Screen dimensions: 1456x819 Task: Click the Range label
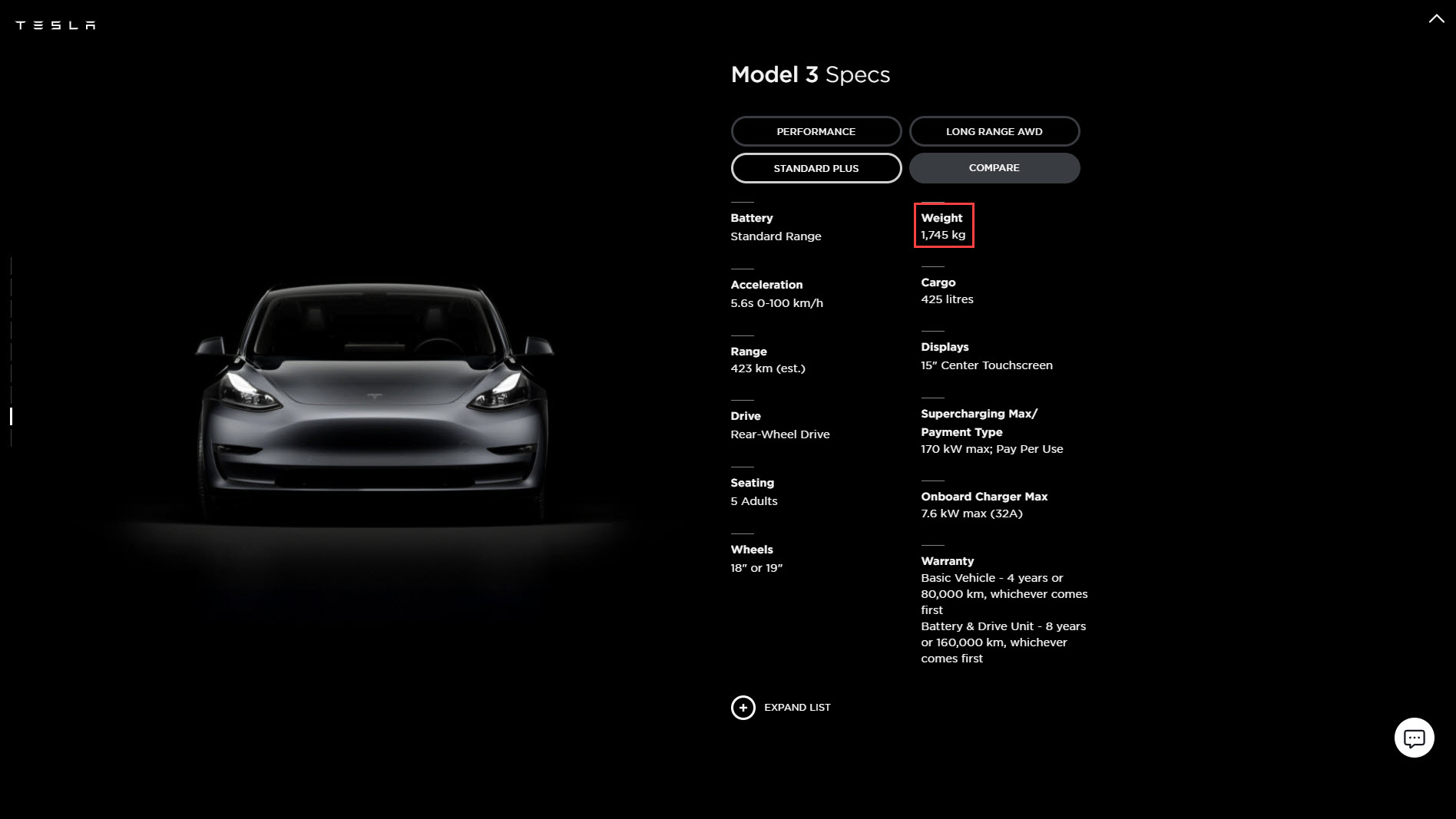tap(749, 352)
